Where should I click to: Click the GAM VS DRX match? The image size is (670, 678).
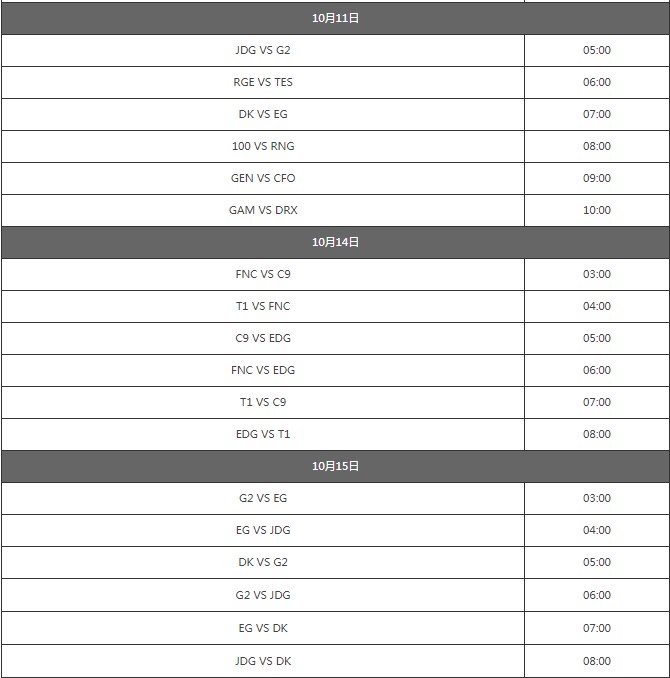[x=263, y=210]
